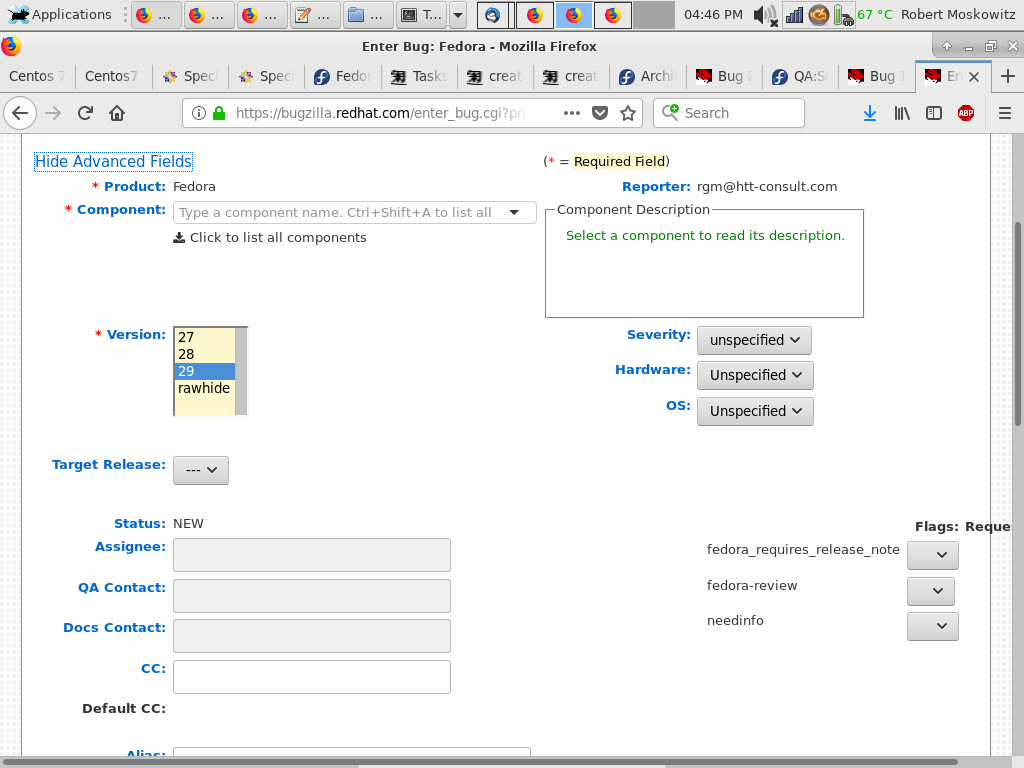Switch to the QA:S browser tab
Viewport: 1024px width, 768px height.
[x=800, y=76]
